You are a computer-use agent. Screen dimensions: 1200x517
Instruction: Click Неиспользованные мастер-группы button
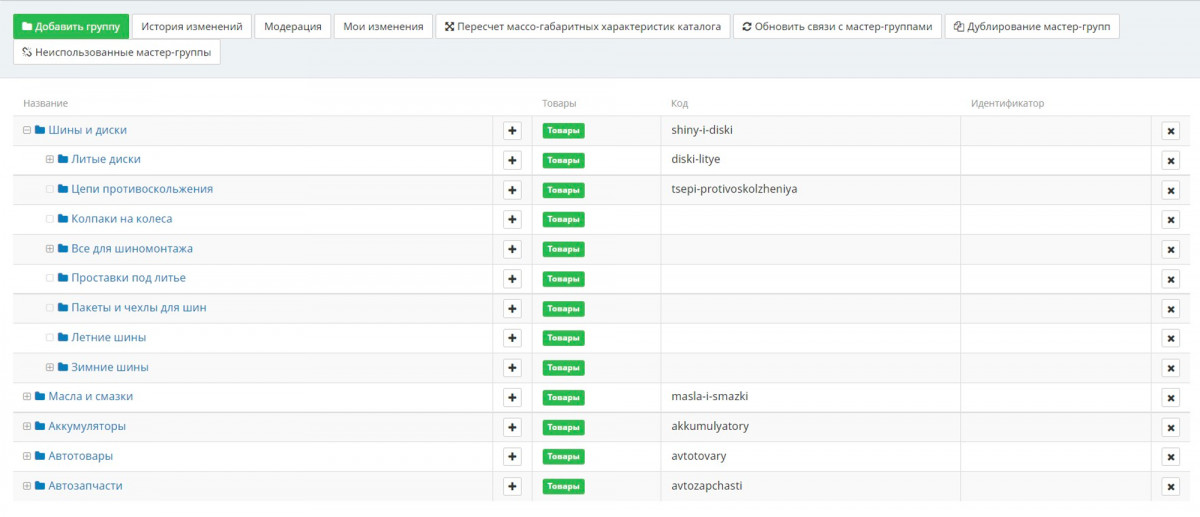pyautogui.click(x=116, y=52)
